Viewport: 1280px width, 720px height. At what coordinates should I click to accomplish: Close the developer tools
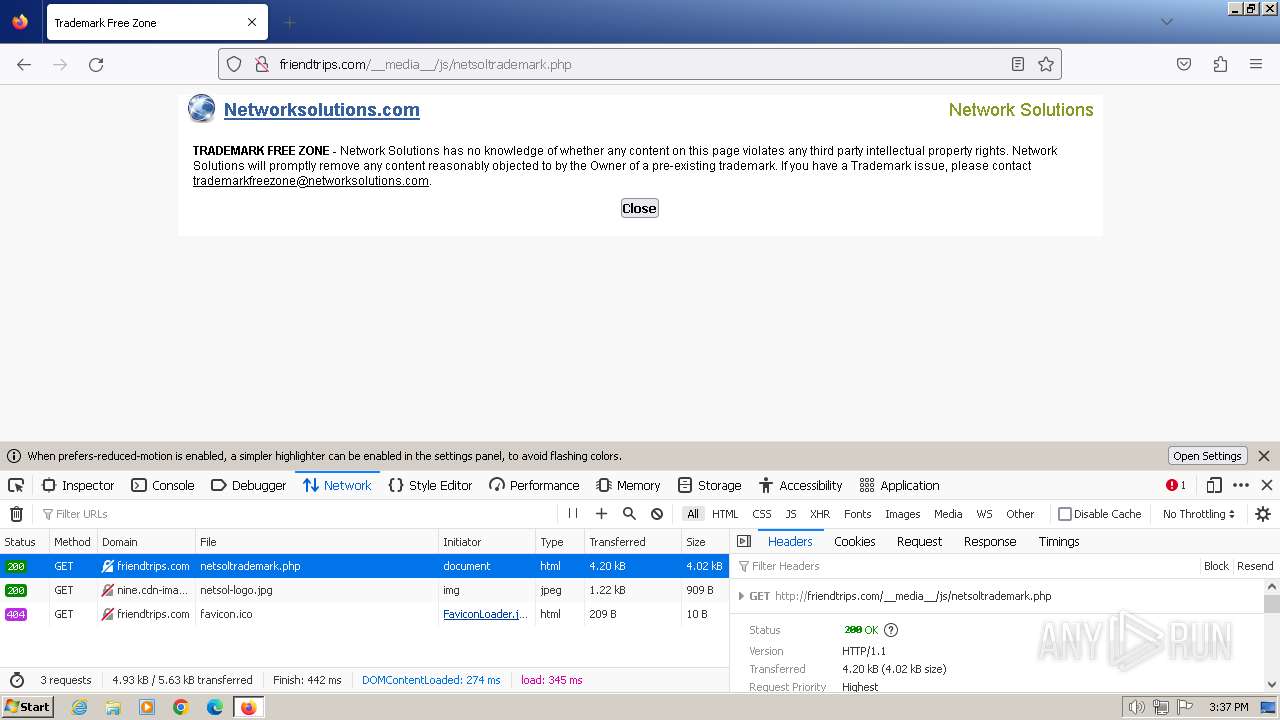[1267, 485]
